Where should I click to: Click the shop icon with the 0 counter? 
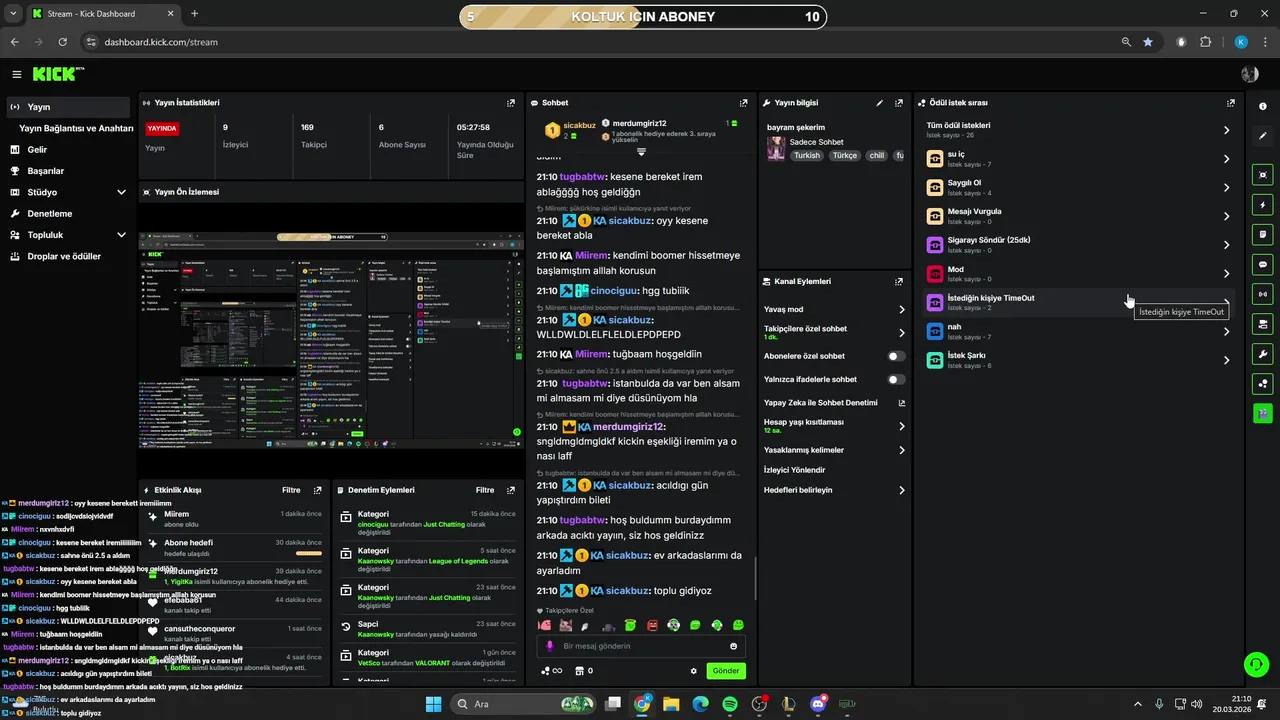coord(582,671)
